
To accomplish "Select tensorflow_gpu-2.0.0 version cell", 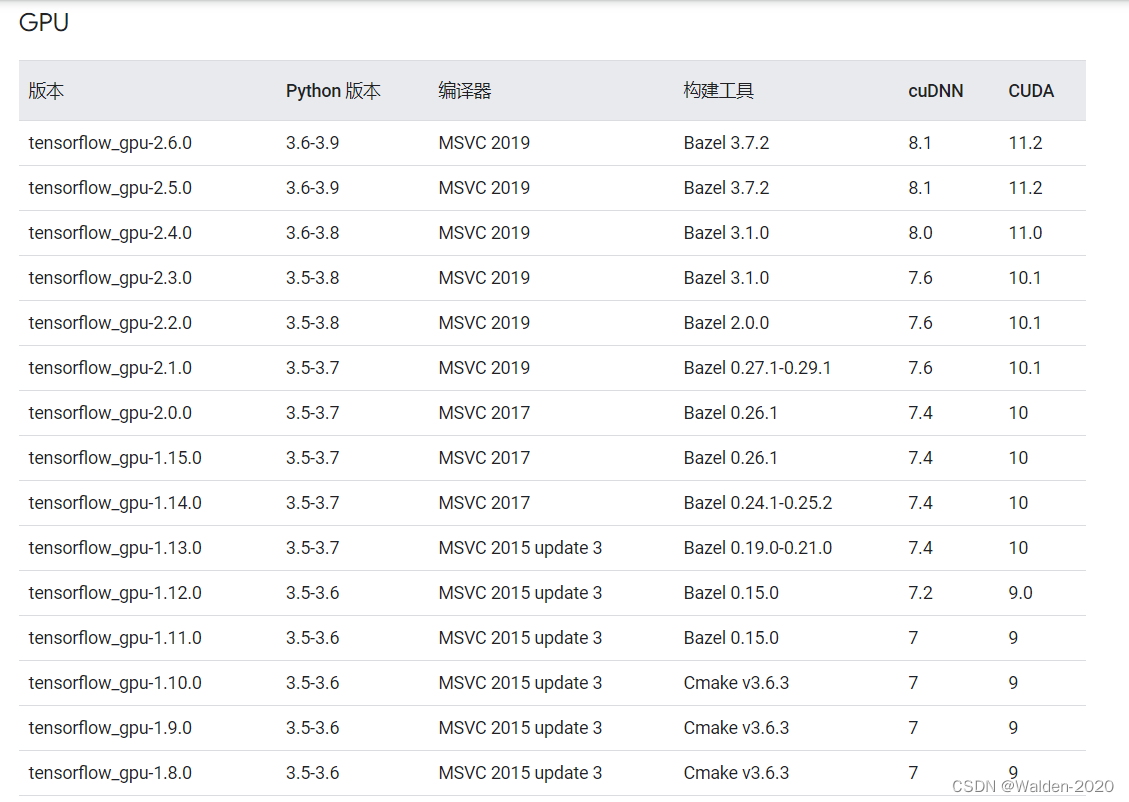I will [x=110, y=413].
